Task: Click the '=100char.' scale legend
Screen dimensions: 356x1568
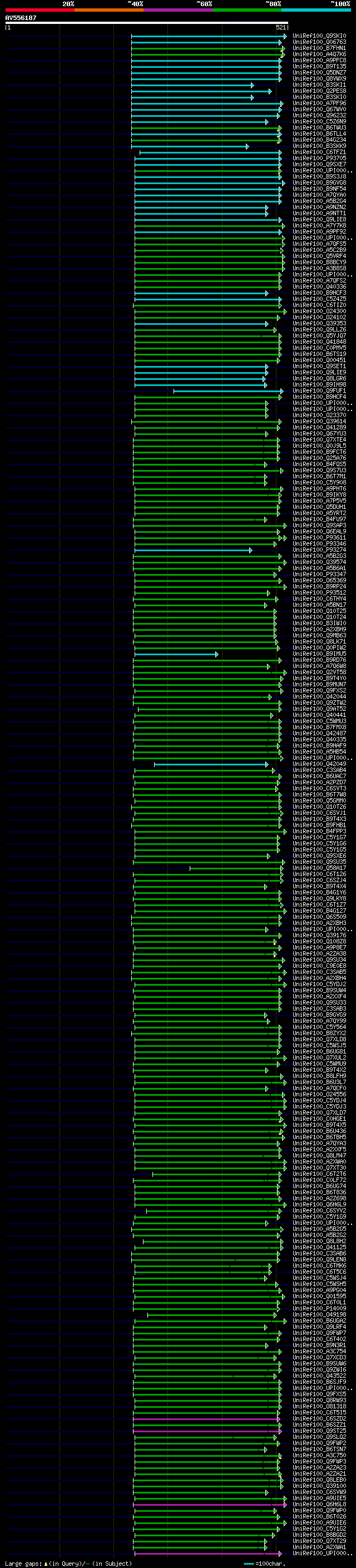Action: (264, 1563)
